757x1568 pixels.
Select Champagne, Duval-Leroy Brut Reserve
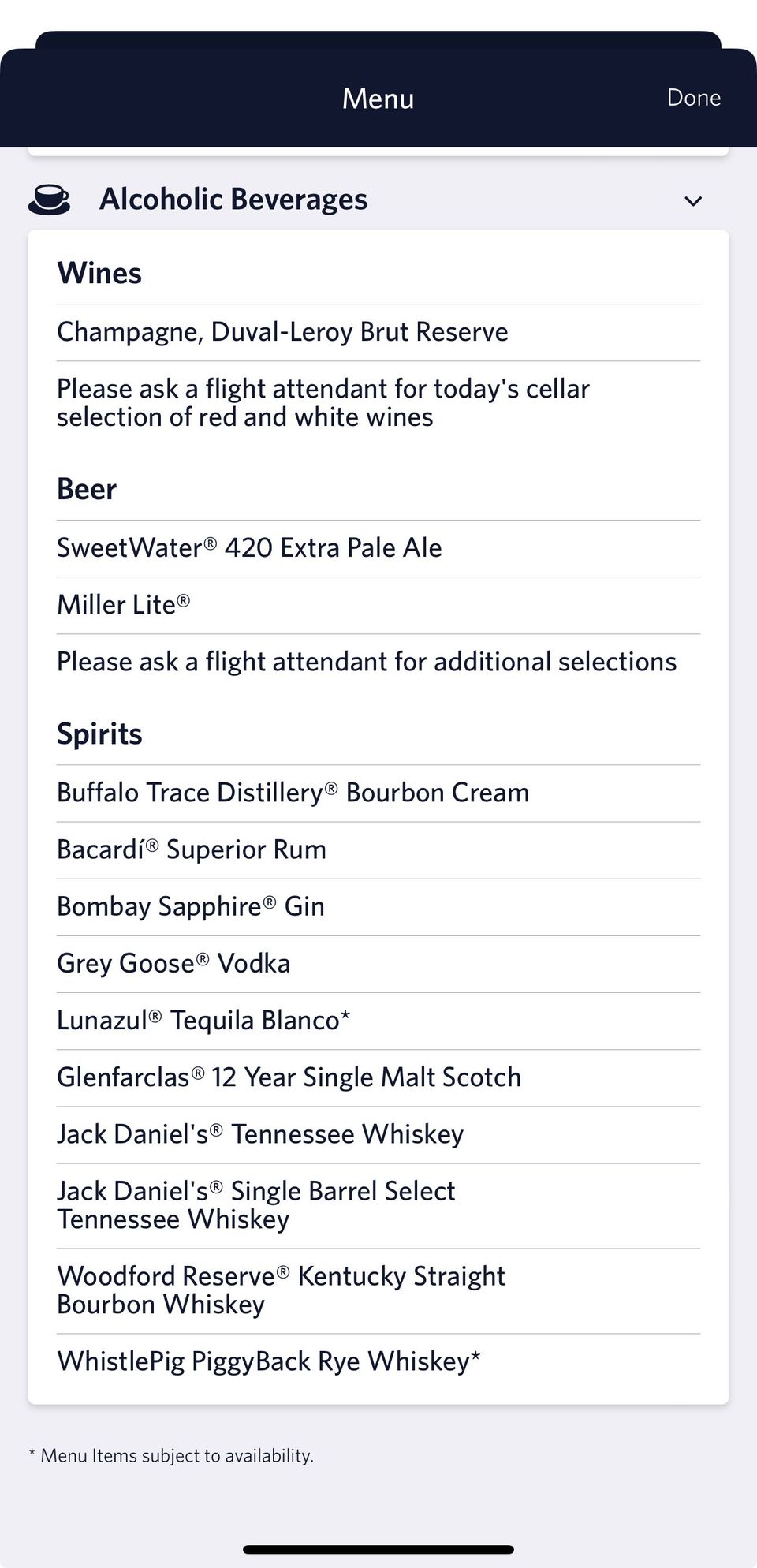282,332
